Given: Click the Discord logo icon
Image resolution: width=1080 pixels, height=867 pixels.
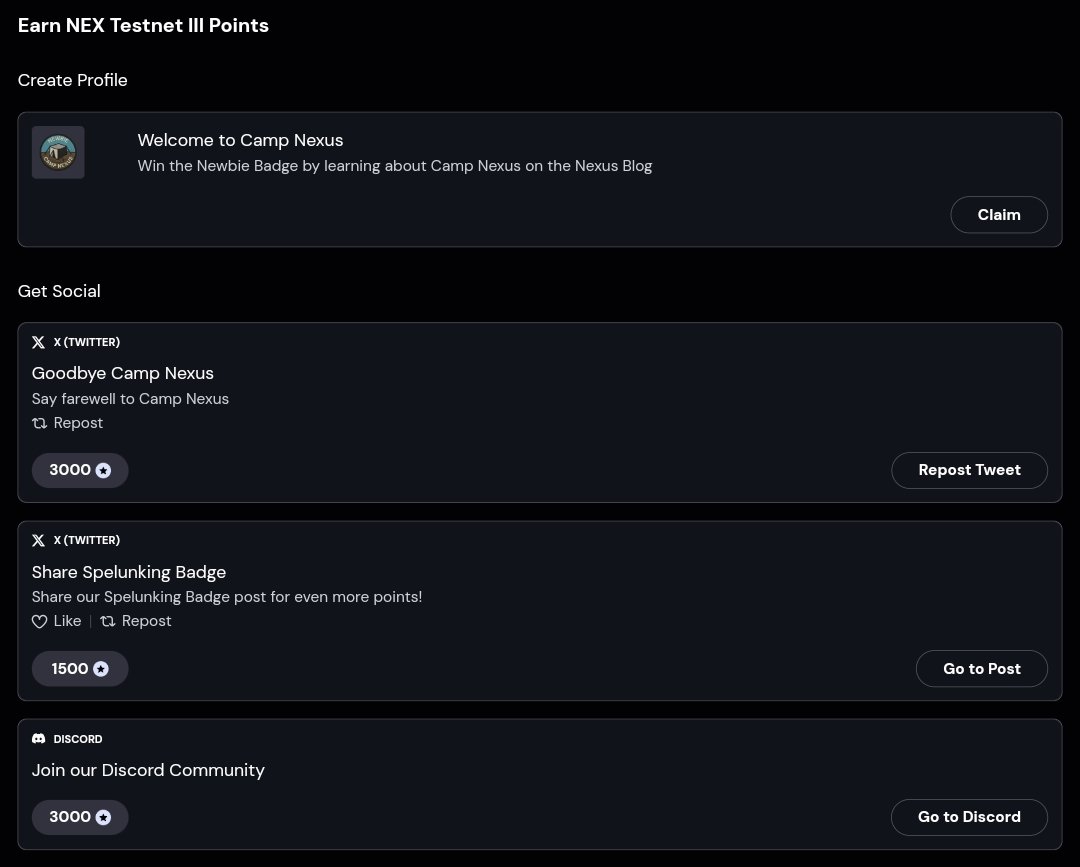Looking at the screenshot, I should click(39, 739).
